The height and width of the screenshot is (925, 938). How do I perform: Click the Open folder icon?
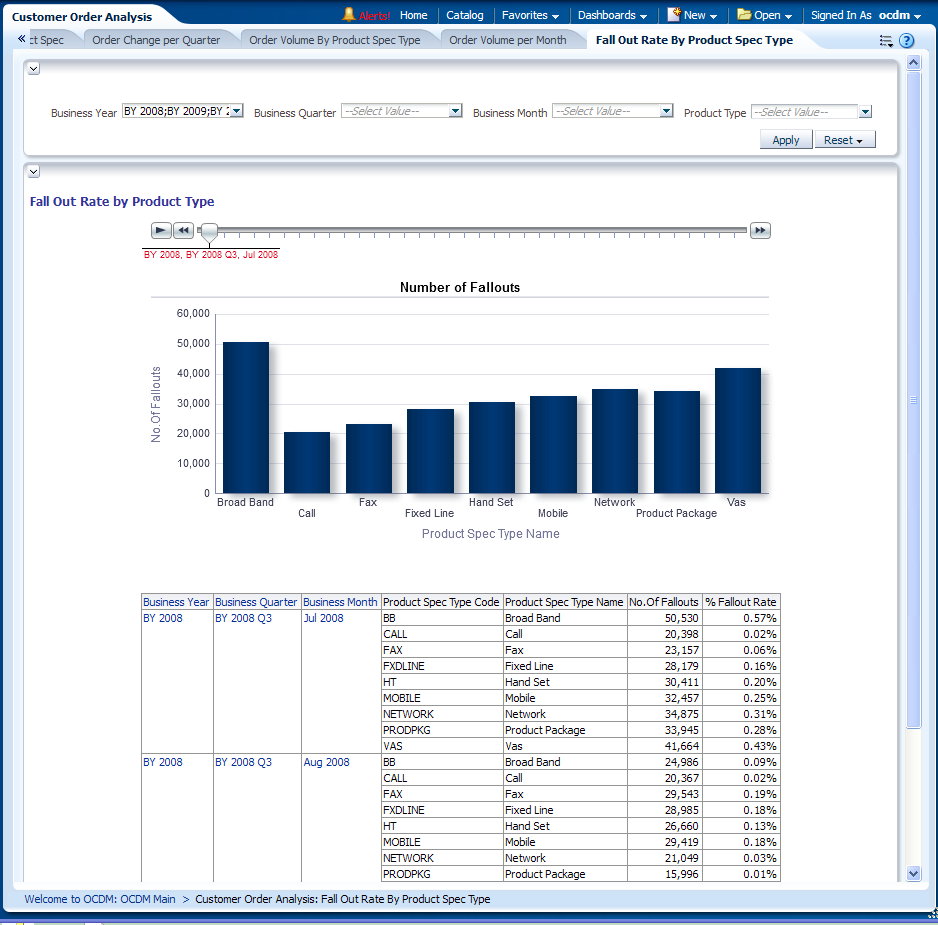744,15
